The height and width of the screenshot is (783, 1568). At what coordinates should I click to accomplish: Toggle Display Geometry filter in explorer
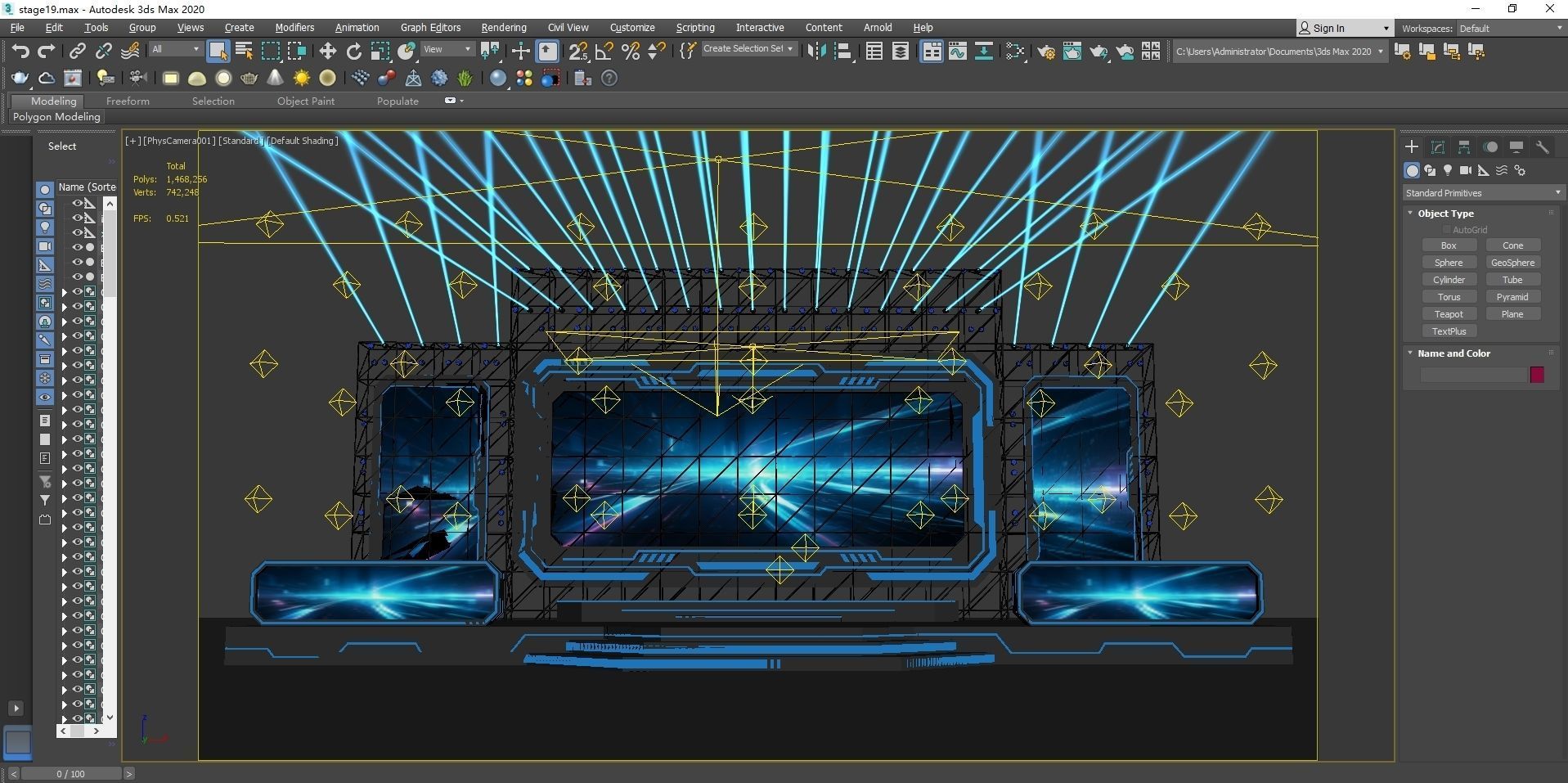[45, 189]
